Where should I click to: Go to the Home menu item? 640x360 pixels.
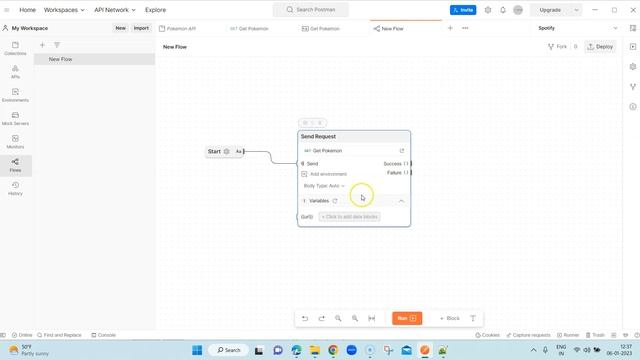[x=27, y=10]
